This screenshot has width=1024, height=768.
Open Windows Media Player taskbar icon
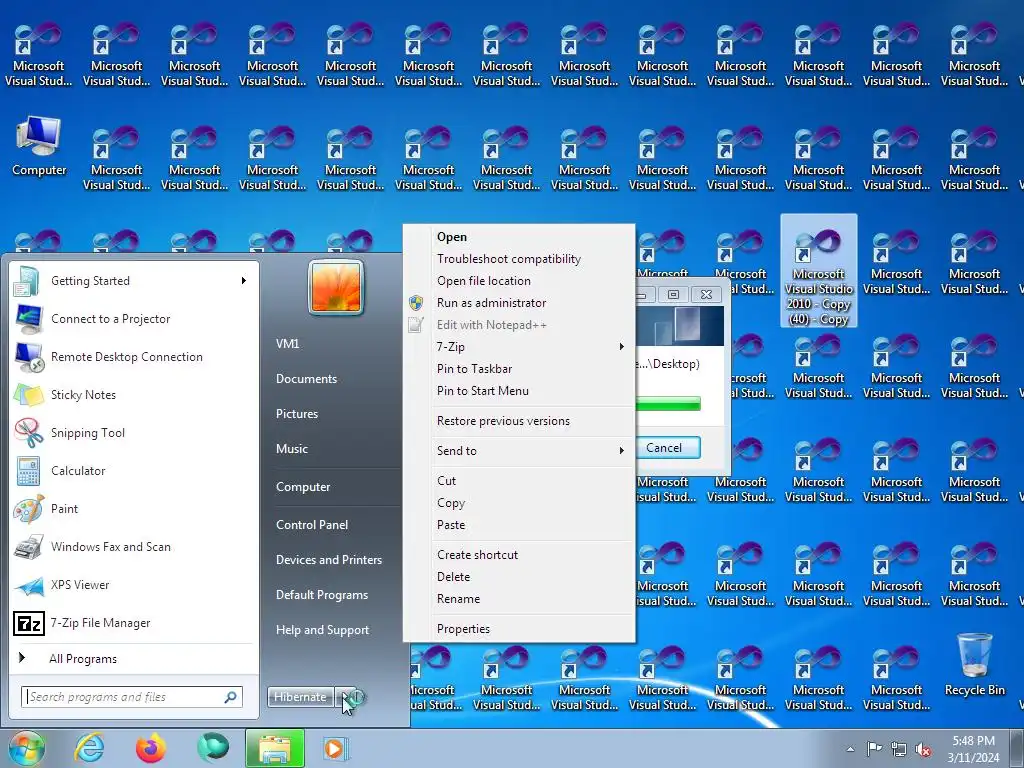(x=336, y=748)
